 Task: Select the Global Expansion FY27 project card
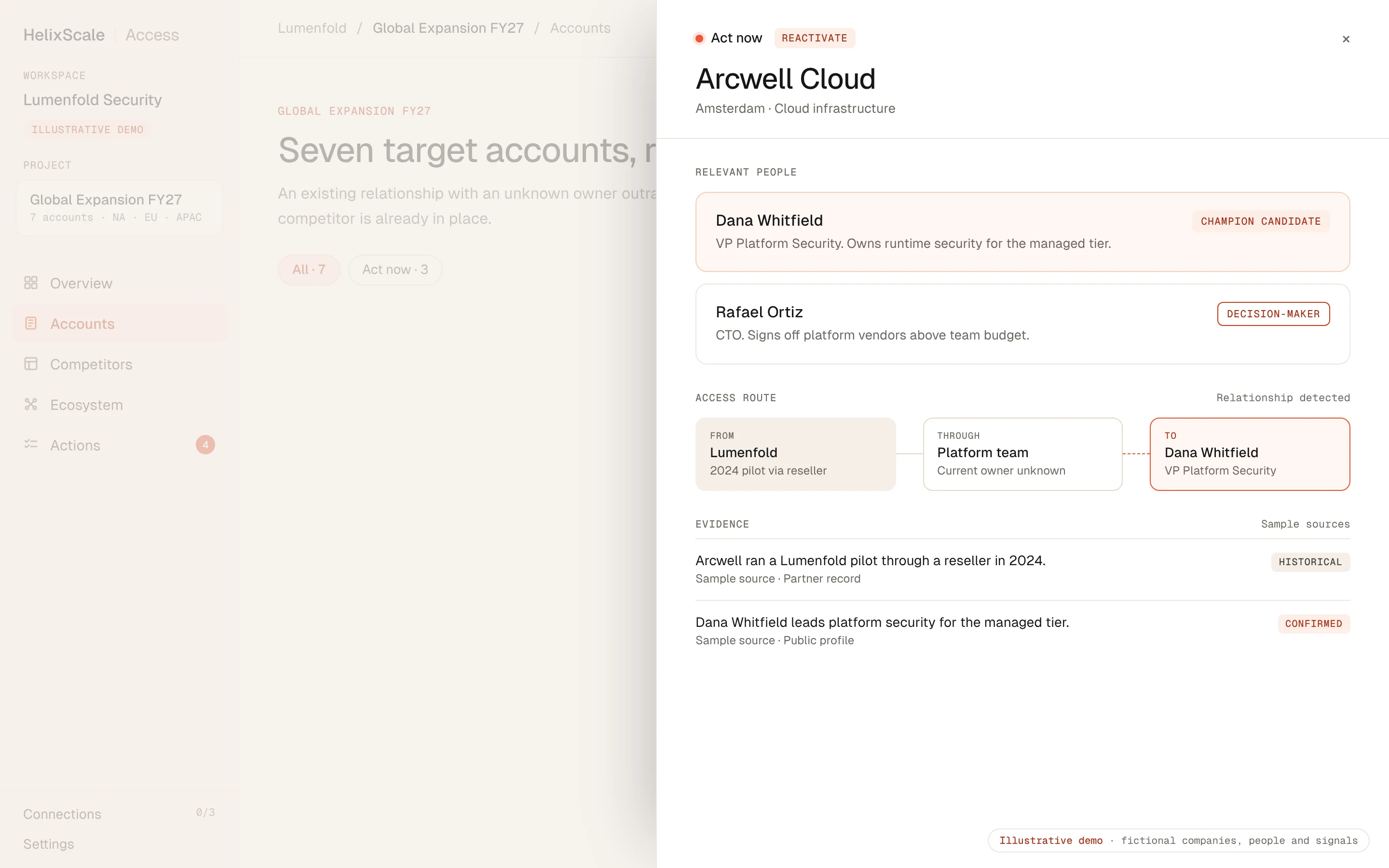coord(120,208)
